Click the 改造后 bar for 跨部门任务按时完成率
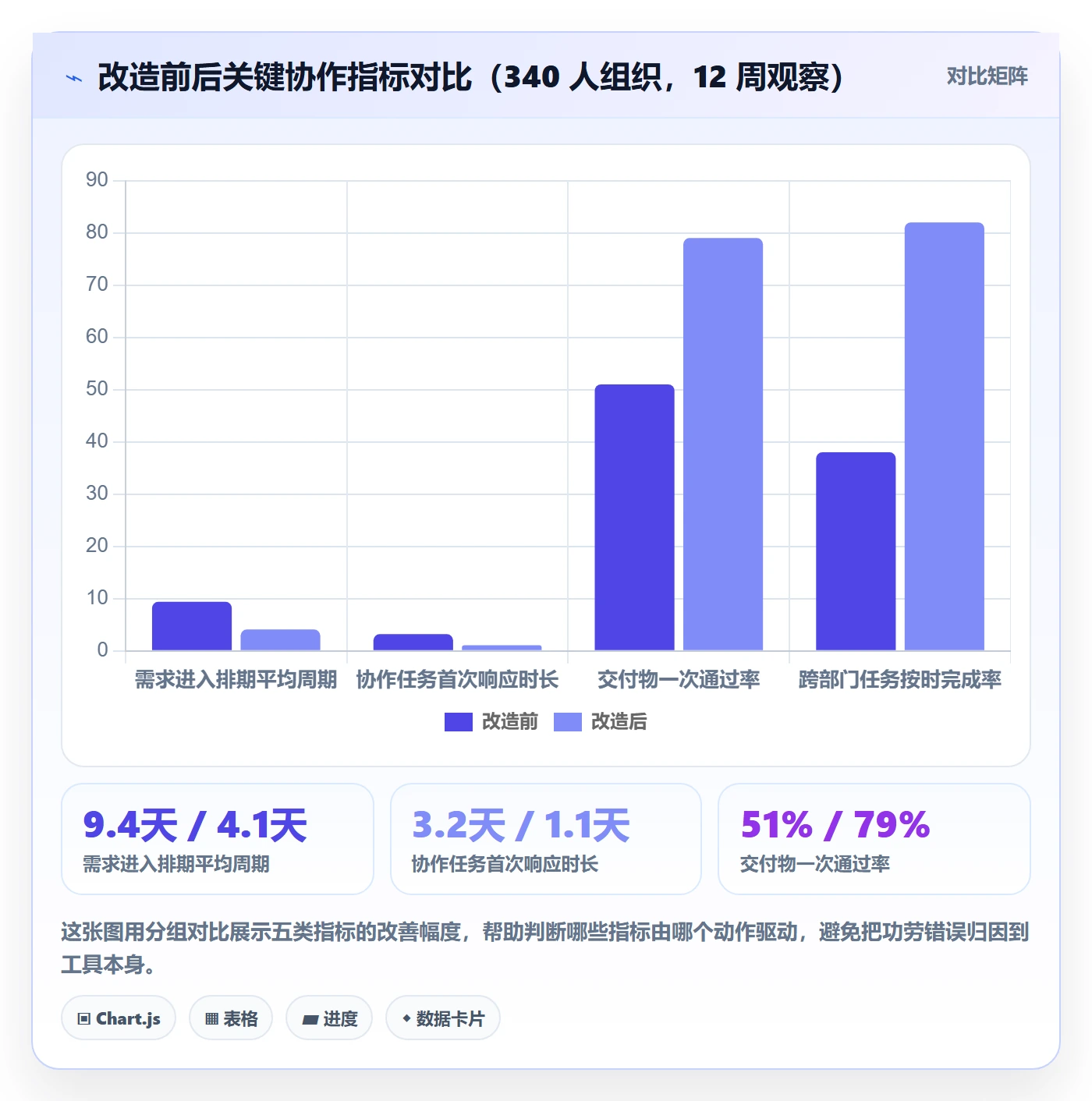 945,436
